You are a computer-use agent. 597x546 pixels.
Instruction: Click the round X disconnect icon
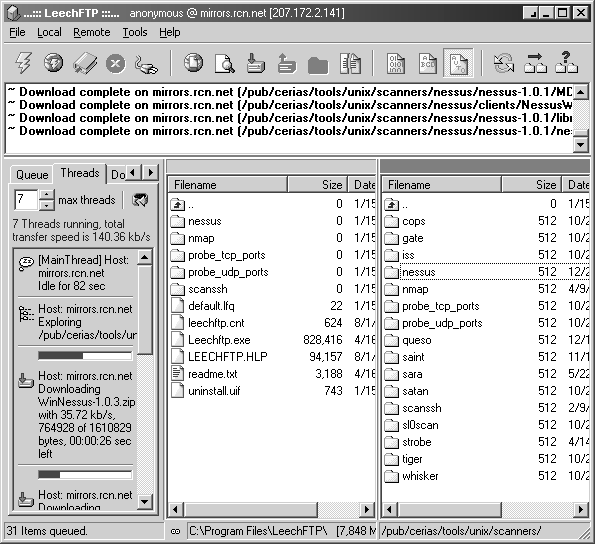pos(115,64)
